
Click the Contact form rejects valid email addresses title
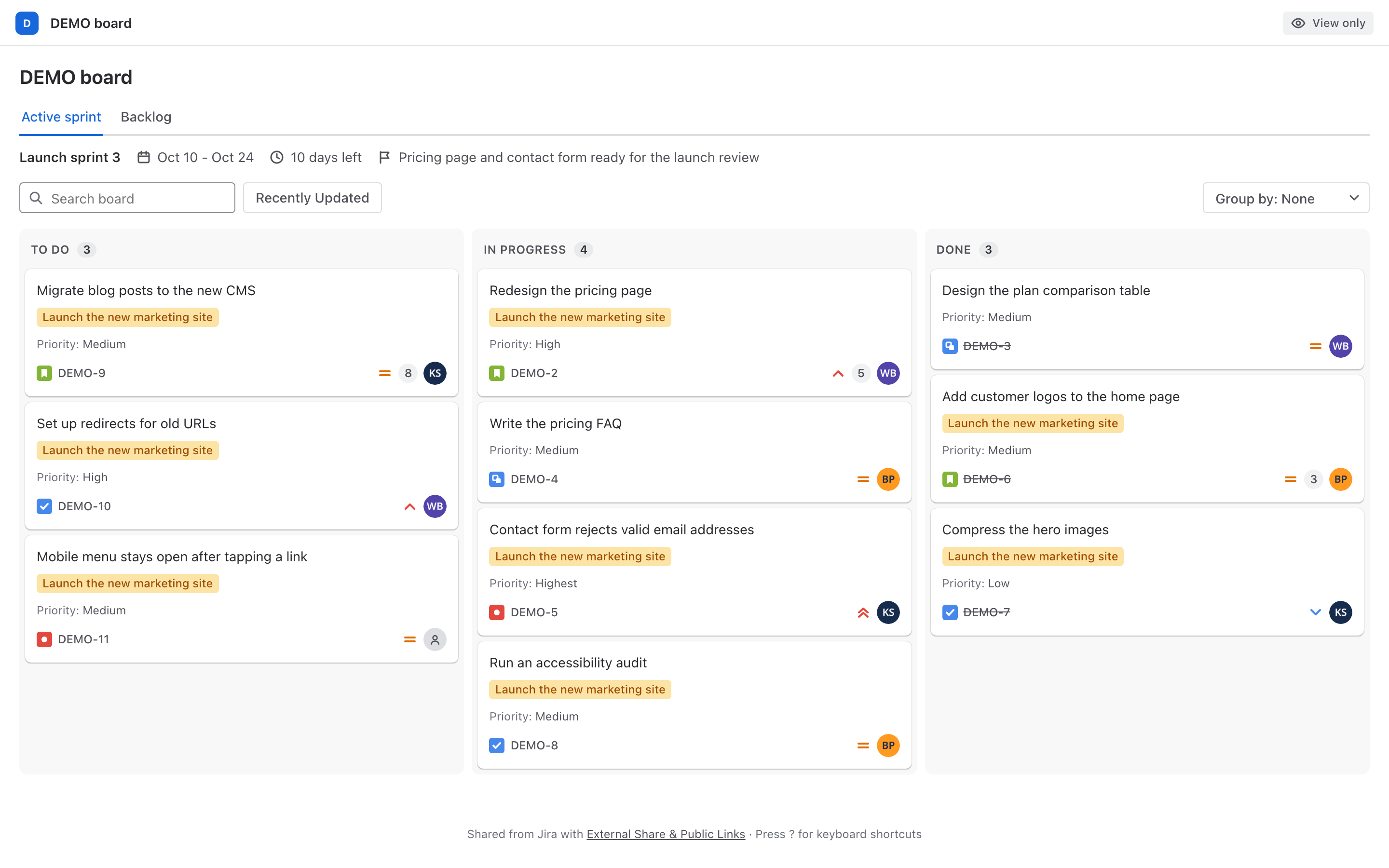[x=622, y=530]
